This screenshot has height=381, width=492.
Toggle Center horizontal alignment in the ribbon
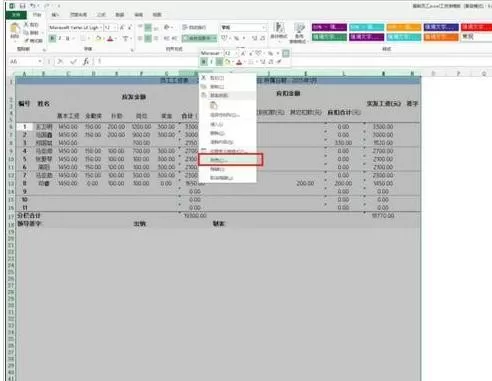148,38
